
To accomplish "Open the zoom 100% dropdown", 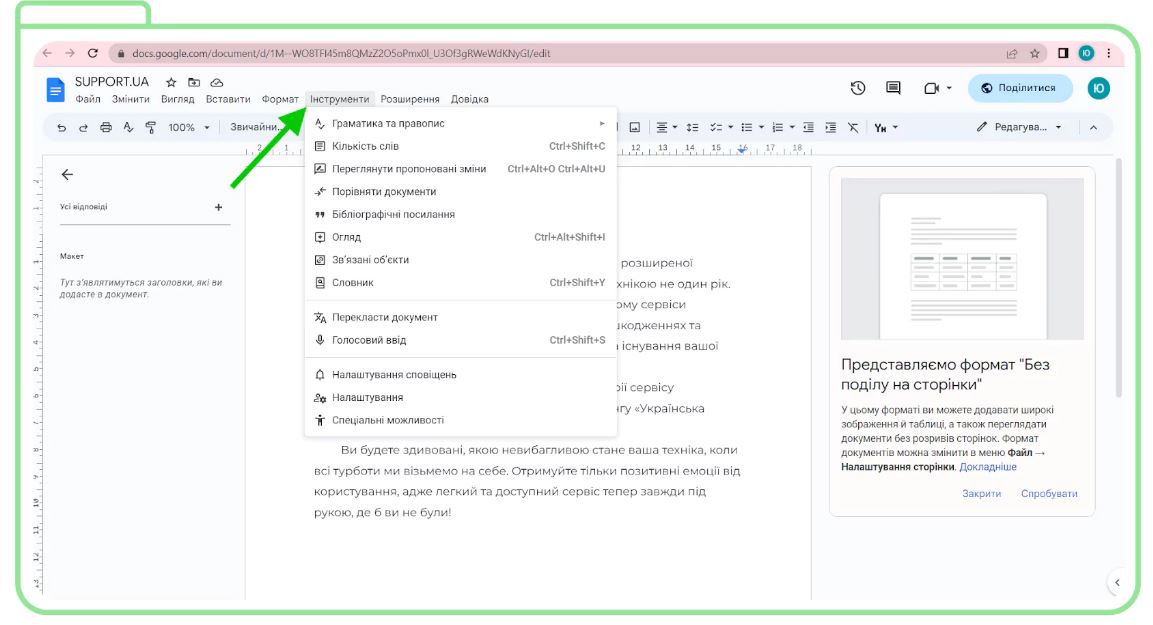I will point(189,127).
